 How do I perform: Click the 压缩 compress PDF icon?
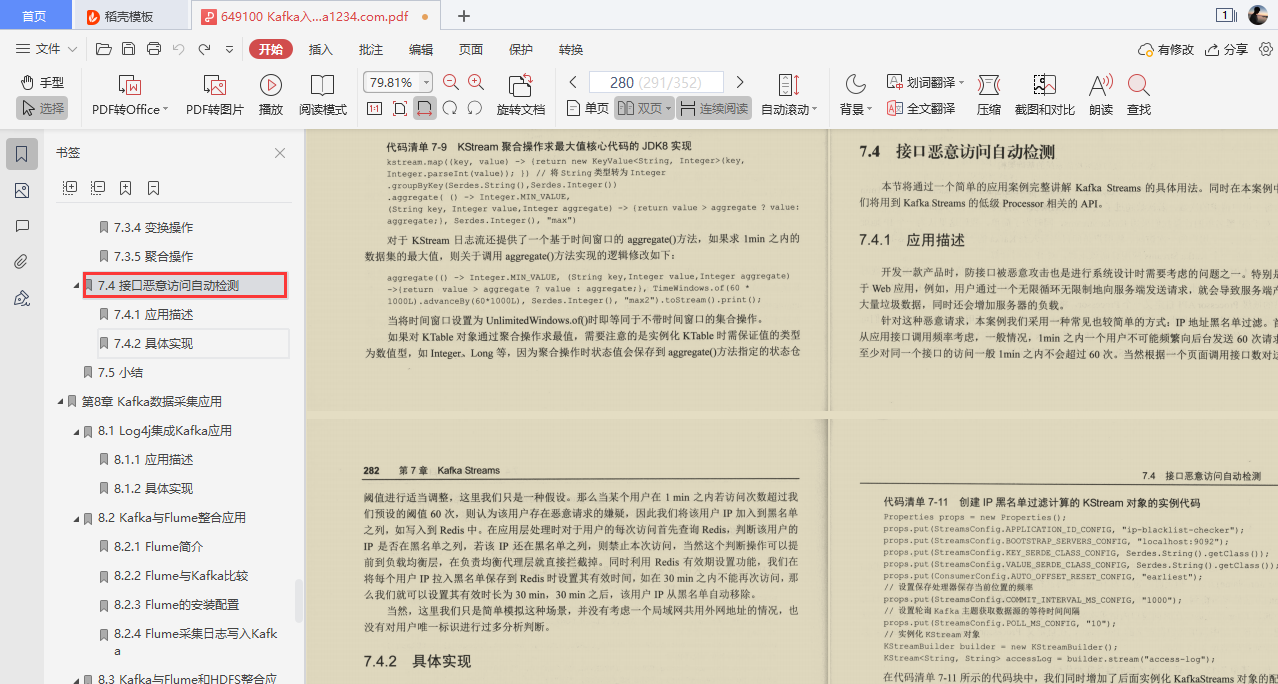coord(988,95)
